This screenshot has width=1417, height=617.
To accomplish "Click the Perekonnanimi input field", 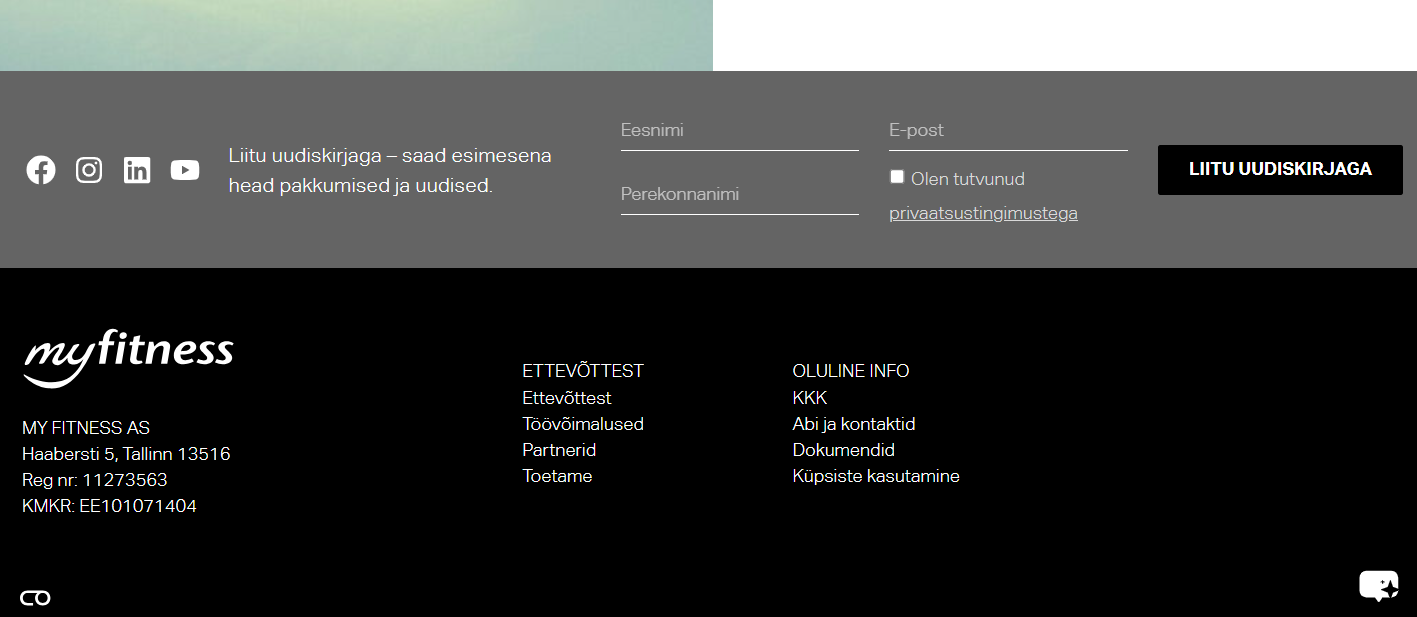I will pyautogui.click(x=740, y=195).
